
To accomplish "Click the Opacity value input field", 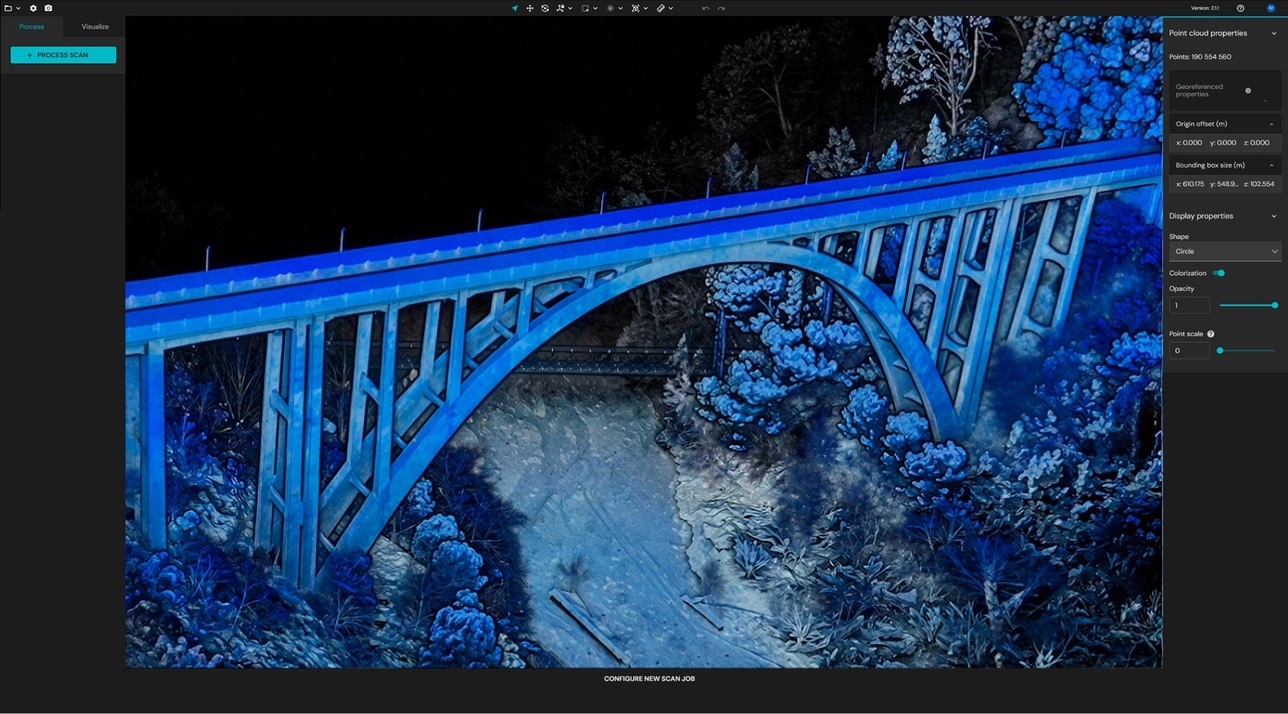I will click(1189, 305).
